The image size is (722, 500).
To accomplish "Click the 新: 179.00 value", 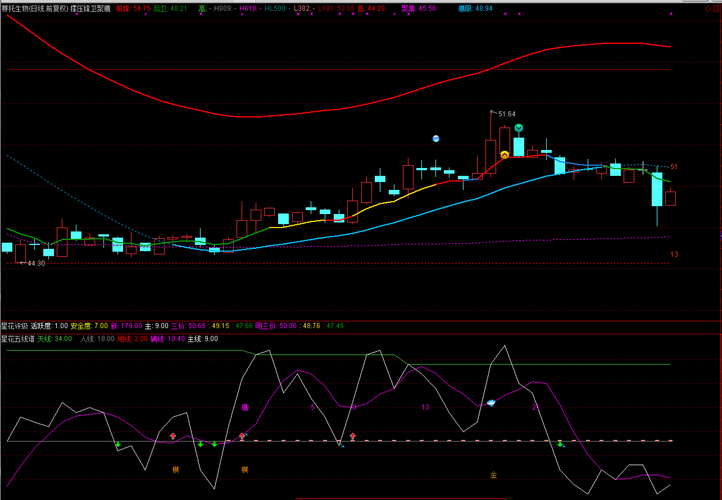I will 126,326.
